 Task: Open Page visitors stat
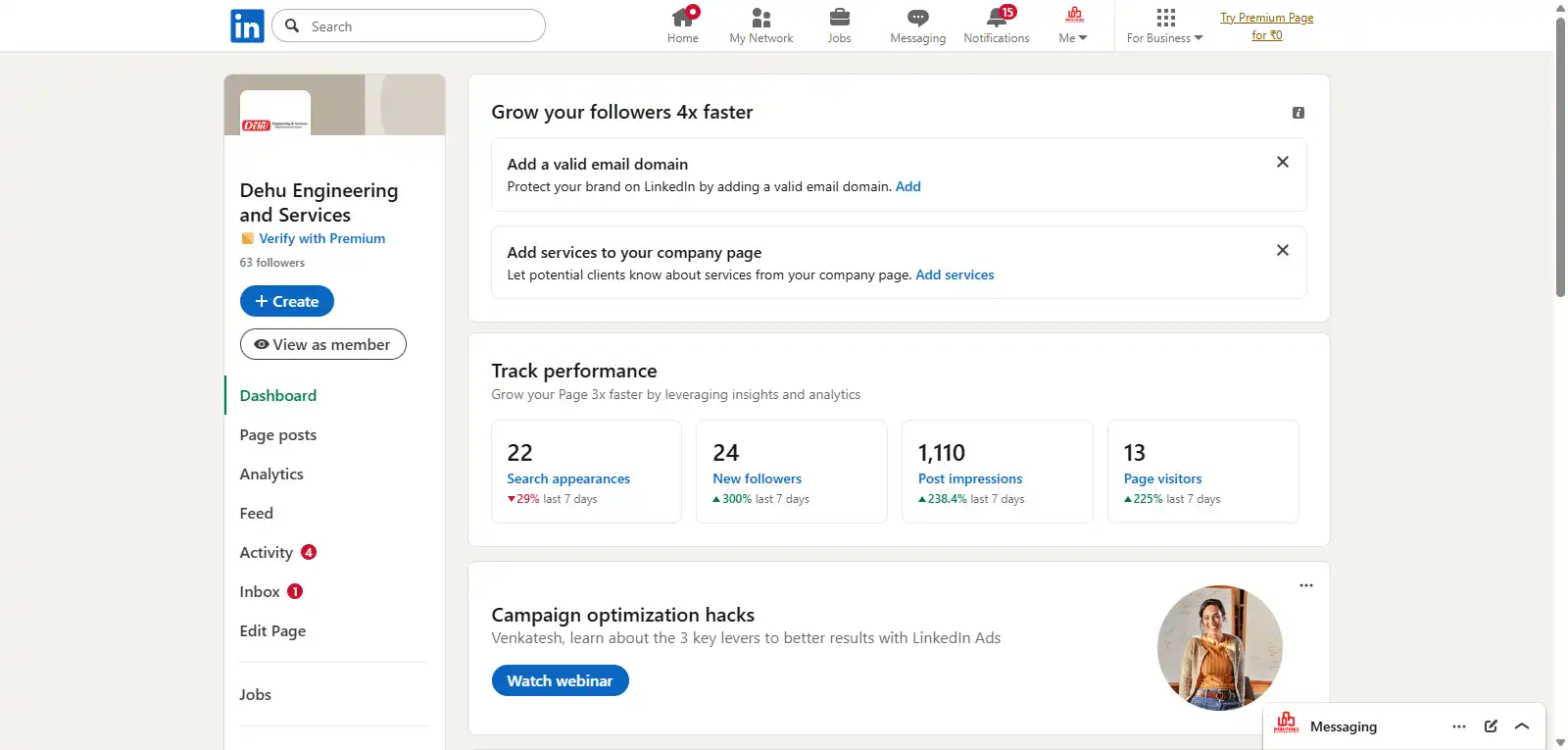pos(1203,472)
